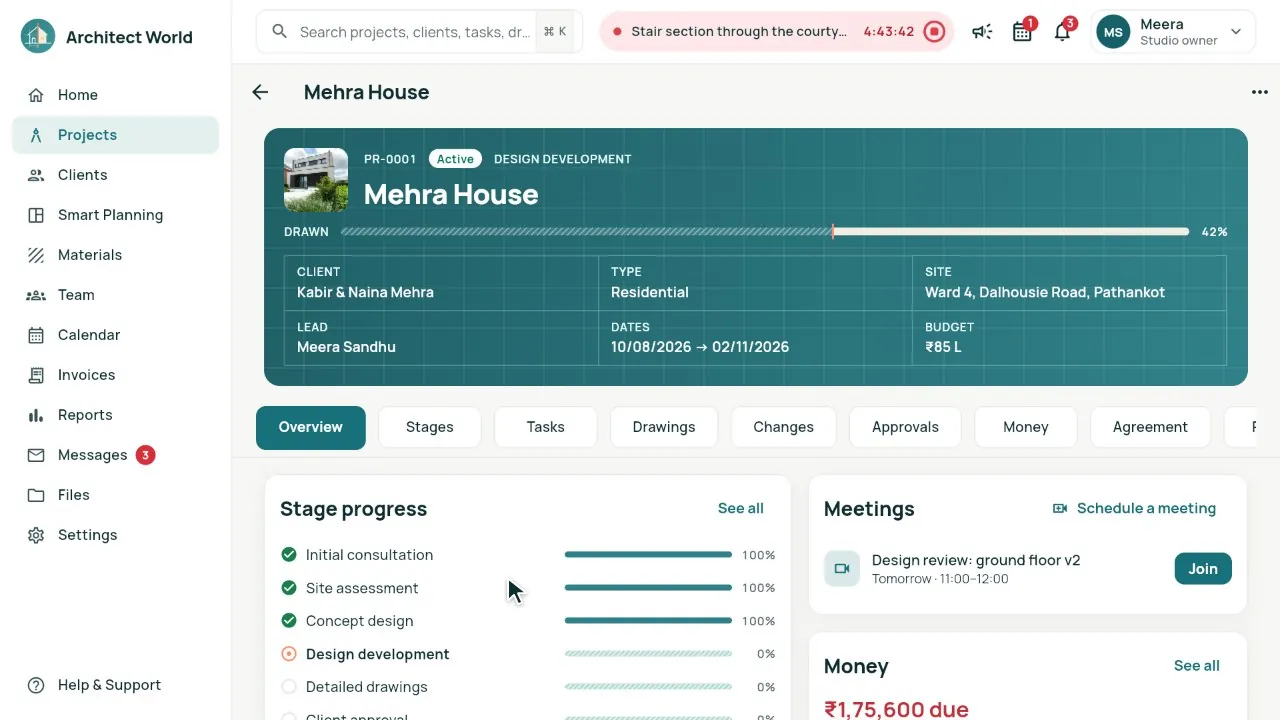
Task: Open the Reports section
Action: (x=115, y=415)
